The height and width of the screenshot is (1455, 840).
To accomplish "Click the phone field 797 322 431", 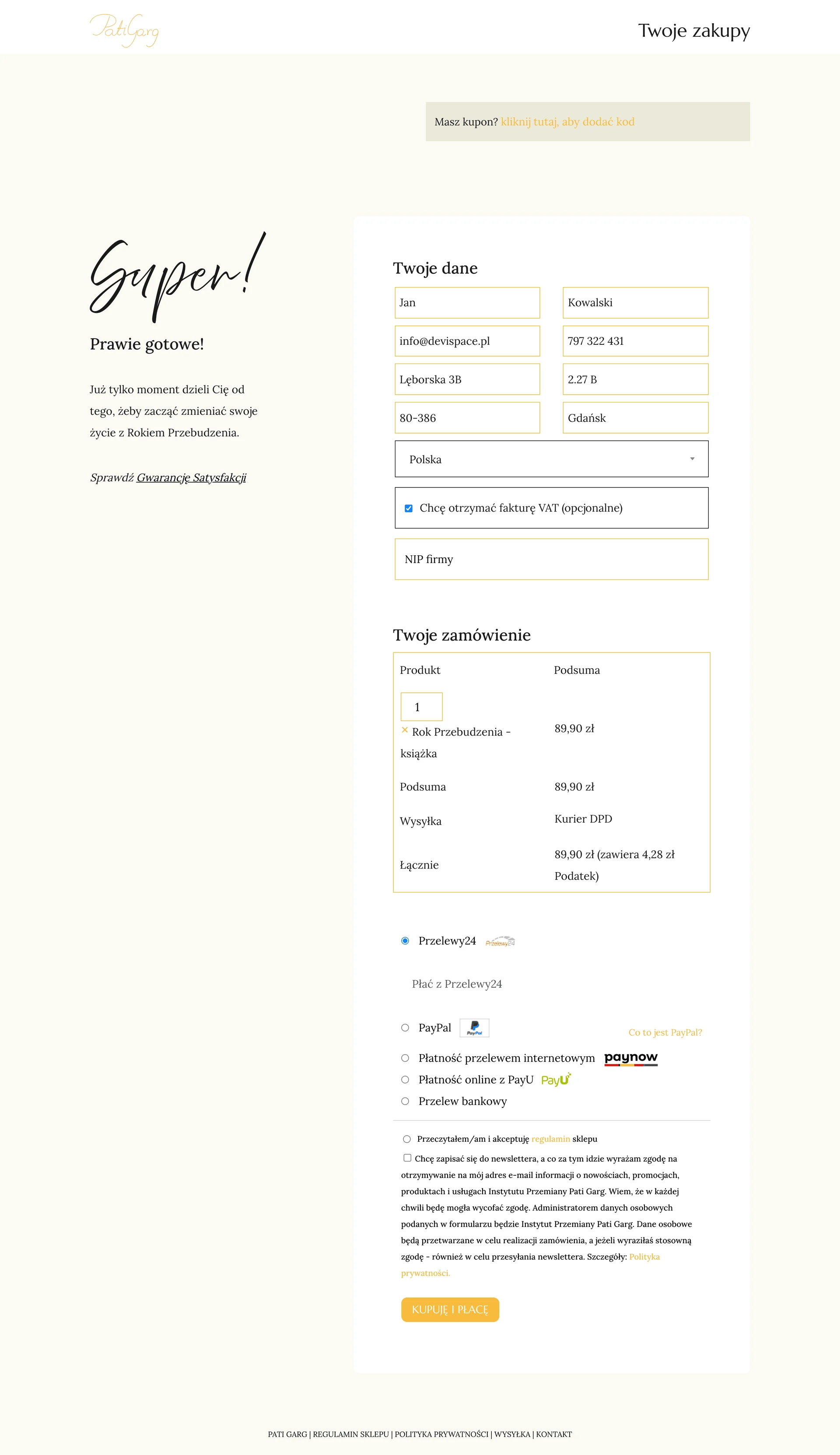I will pos(635,341).
